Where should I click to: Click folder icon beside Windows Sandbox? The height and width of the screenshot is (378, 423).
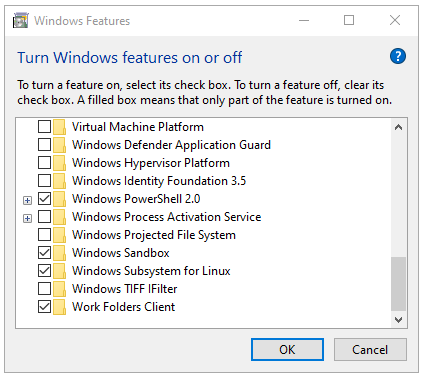(x=59, y=253)
